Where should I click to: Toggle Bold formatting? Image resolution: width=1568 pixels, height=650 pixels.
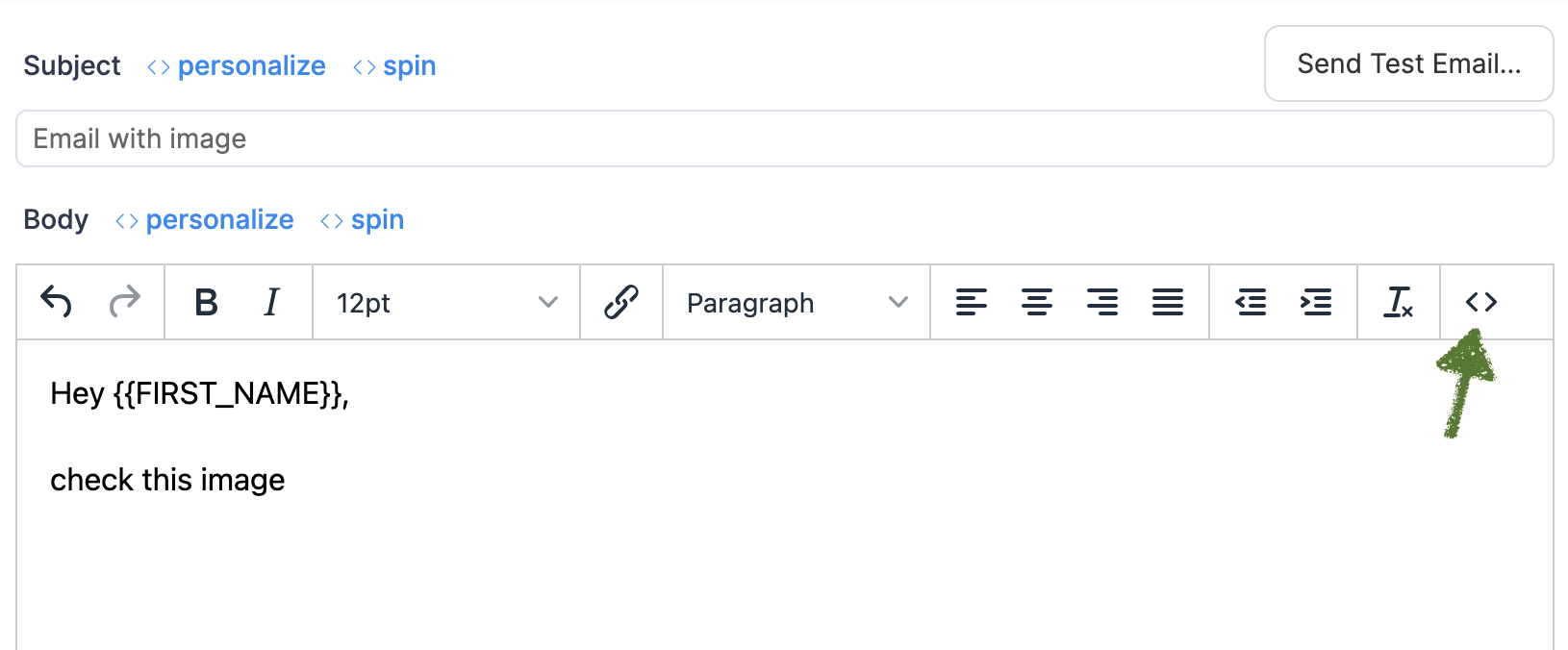206,302
